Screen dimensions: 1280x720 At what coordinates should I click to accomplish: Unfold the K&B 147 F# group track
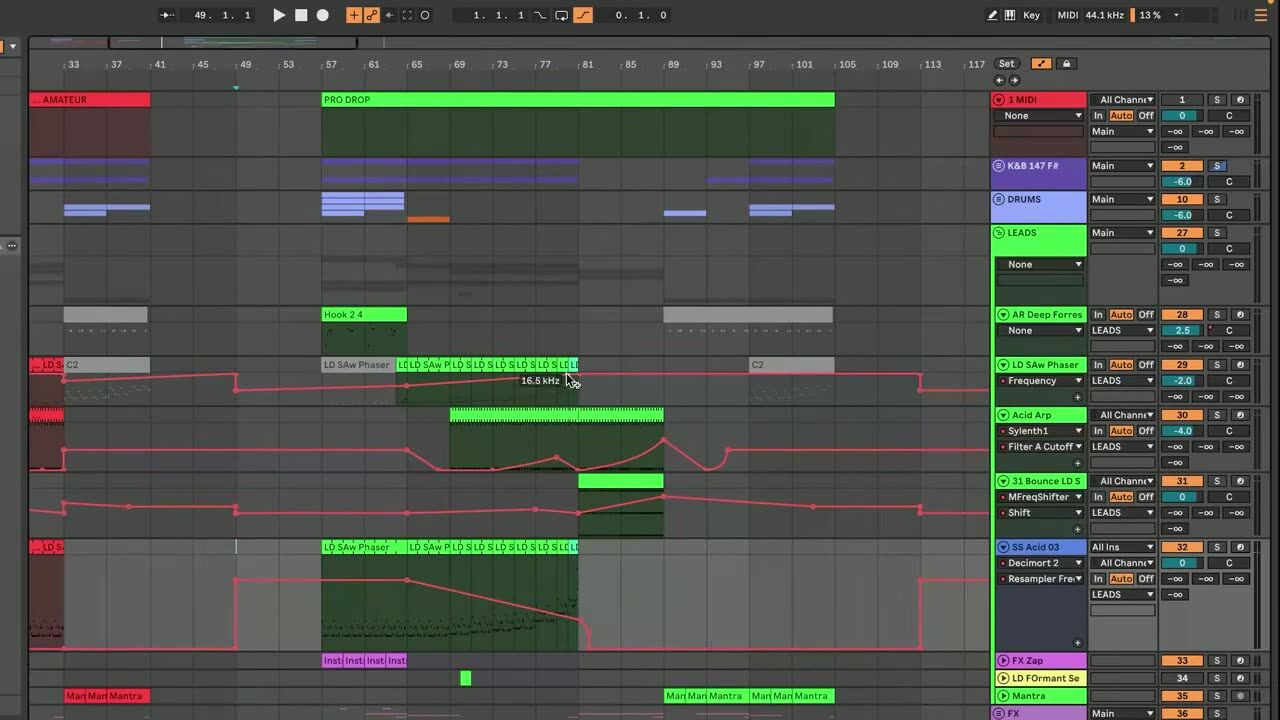pos(999,166)
